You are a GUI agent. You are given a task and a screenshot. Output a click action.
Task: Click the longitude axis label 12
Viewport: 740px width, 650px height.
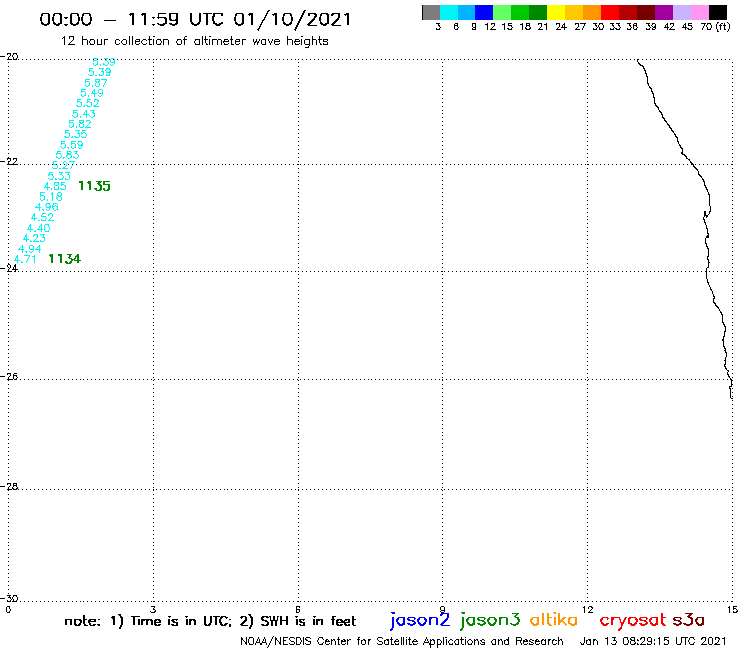[x=588, y=609]
